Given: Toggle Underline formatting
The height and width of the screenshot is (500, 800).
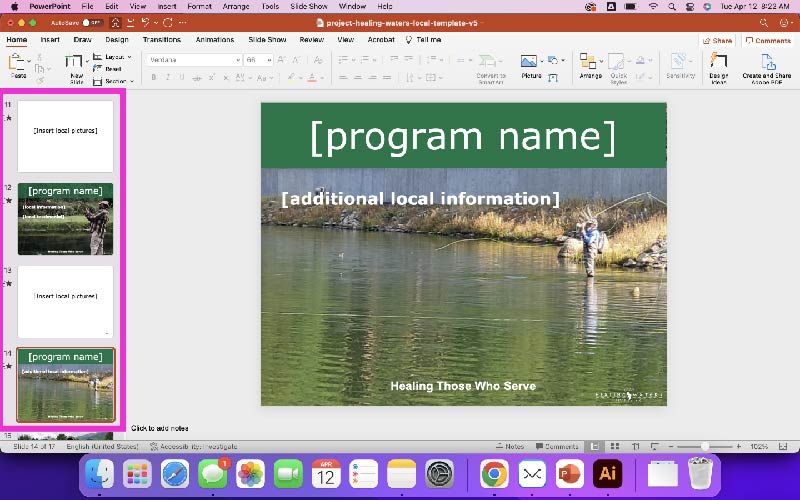Looking at the screenshot, I should pyautogui.click(x=182, y=78).
